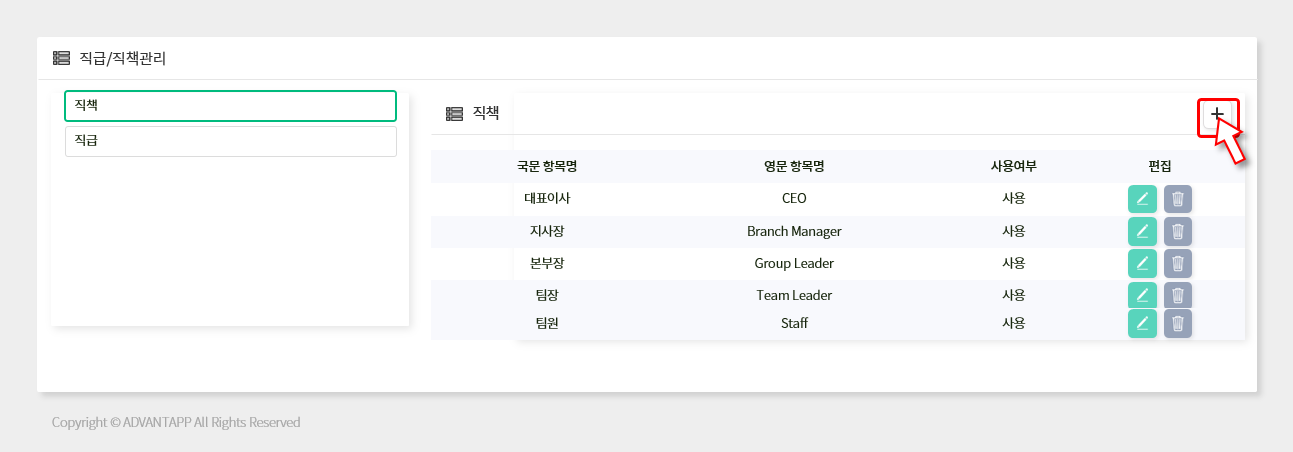Click the 사용여부 column header

tap(1013, 166)
